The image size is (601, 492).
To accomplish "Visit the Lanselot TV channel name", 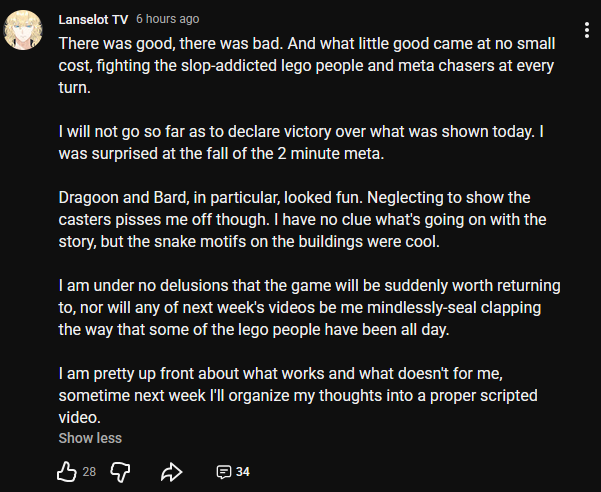I will click(93, 19).
